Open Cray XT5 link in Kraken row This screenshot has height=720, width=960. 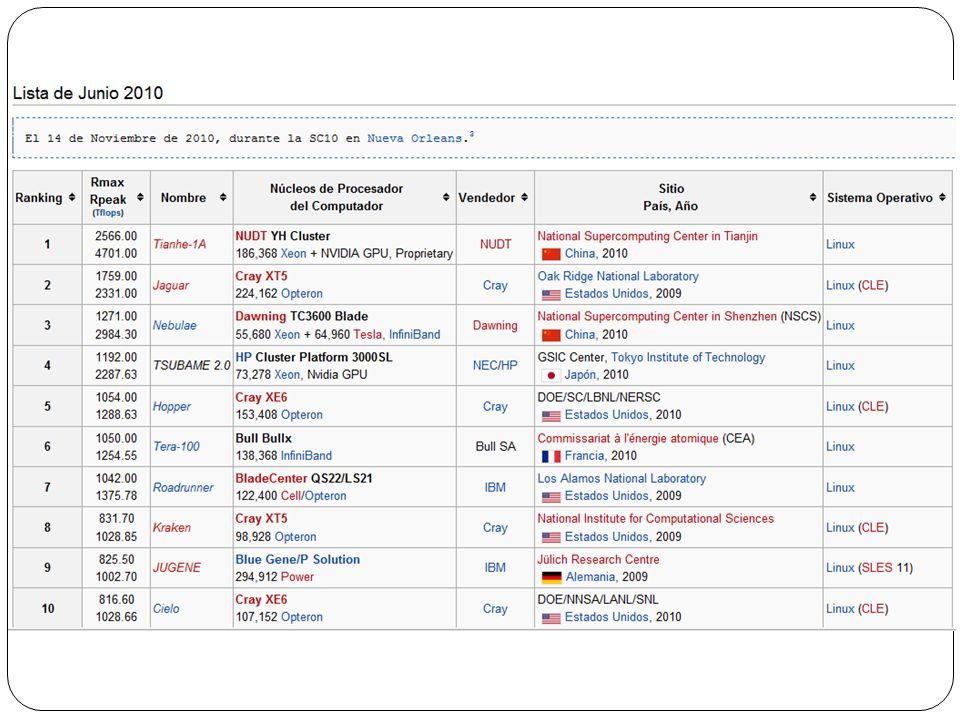click(x=261, y=519)
